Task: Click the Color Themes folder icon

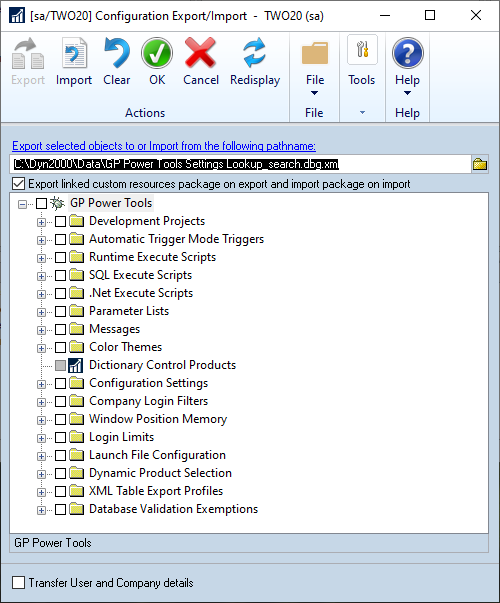Action: (77, 347)
